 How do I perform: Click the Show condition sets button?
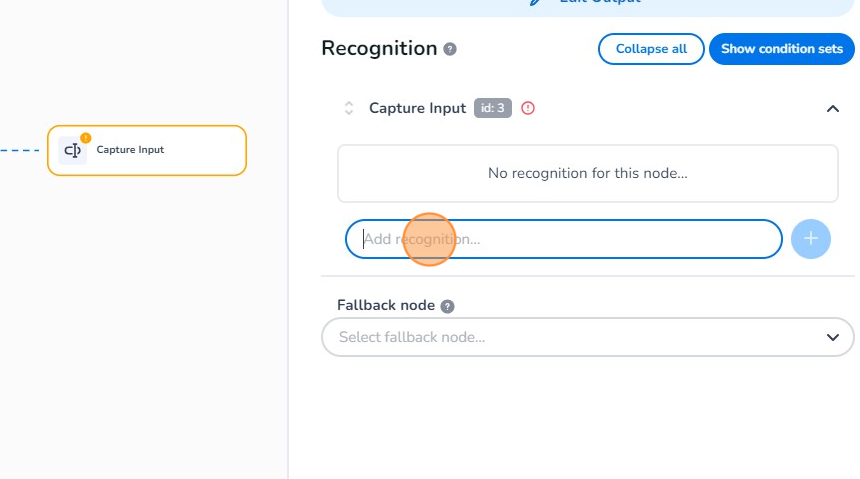(781, 49)
